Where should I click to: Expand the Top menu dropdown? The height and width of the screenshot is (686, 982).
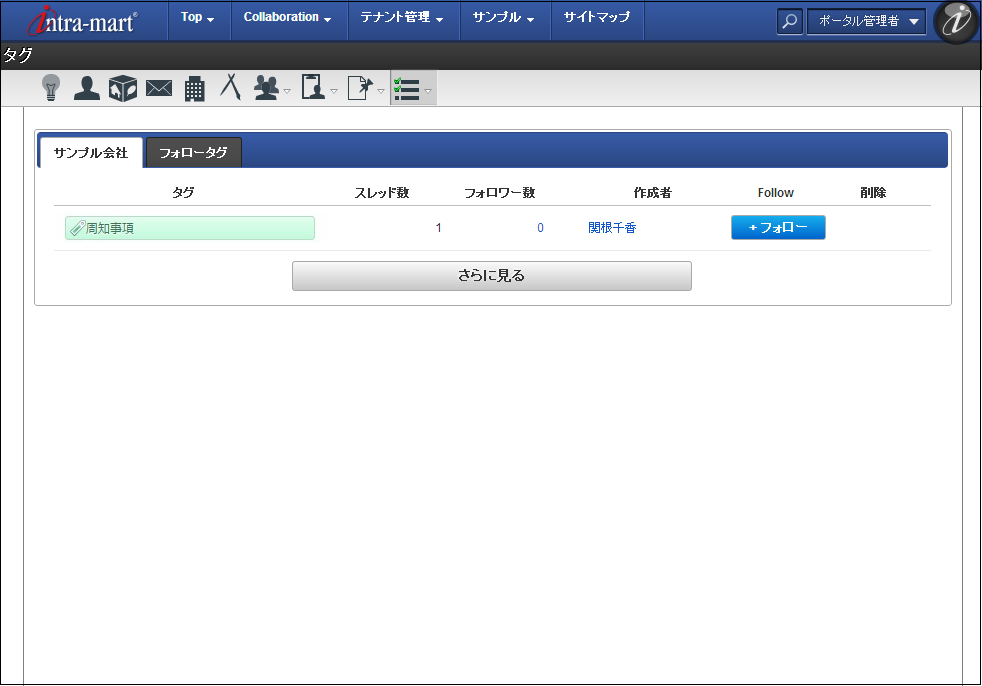tap(197, 18)
